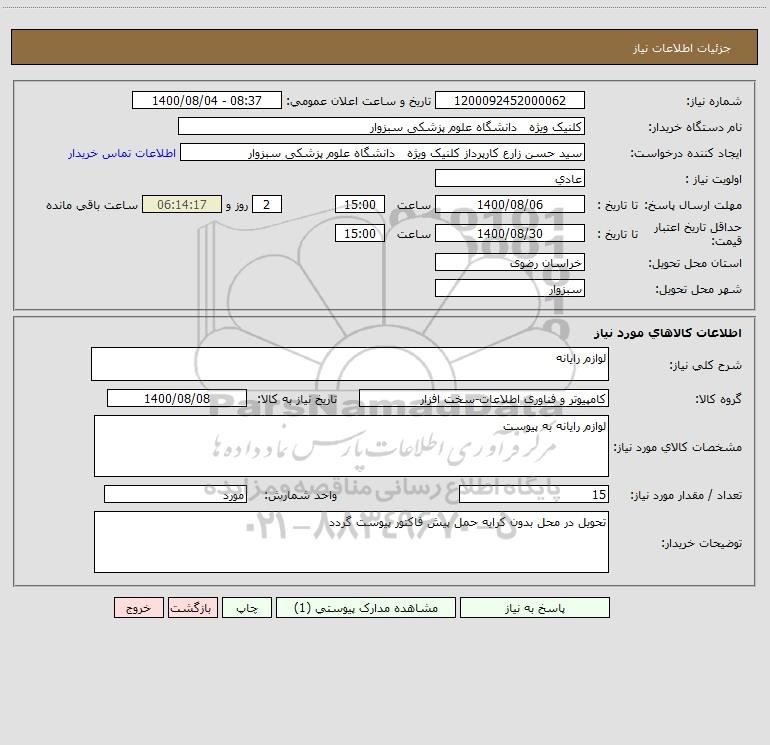
Task: Click the 'ساعت باقی مانده' label
Action: coord(92,205)
